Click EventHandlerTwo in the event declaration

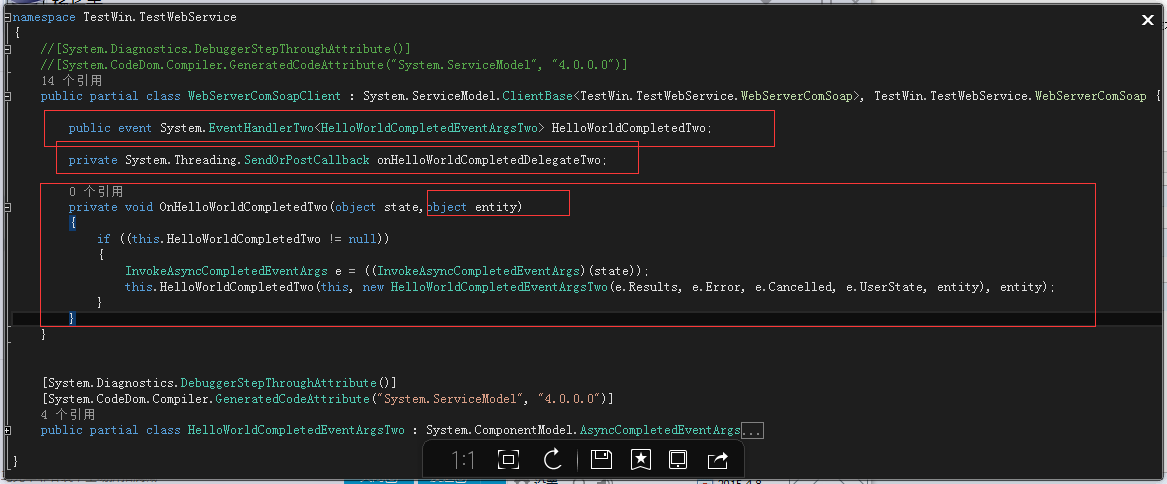point(260,128)
